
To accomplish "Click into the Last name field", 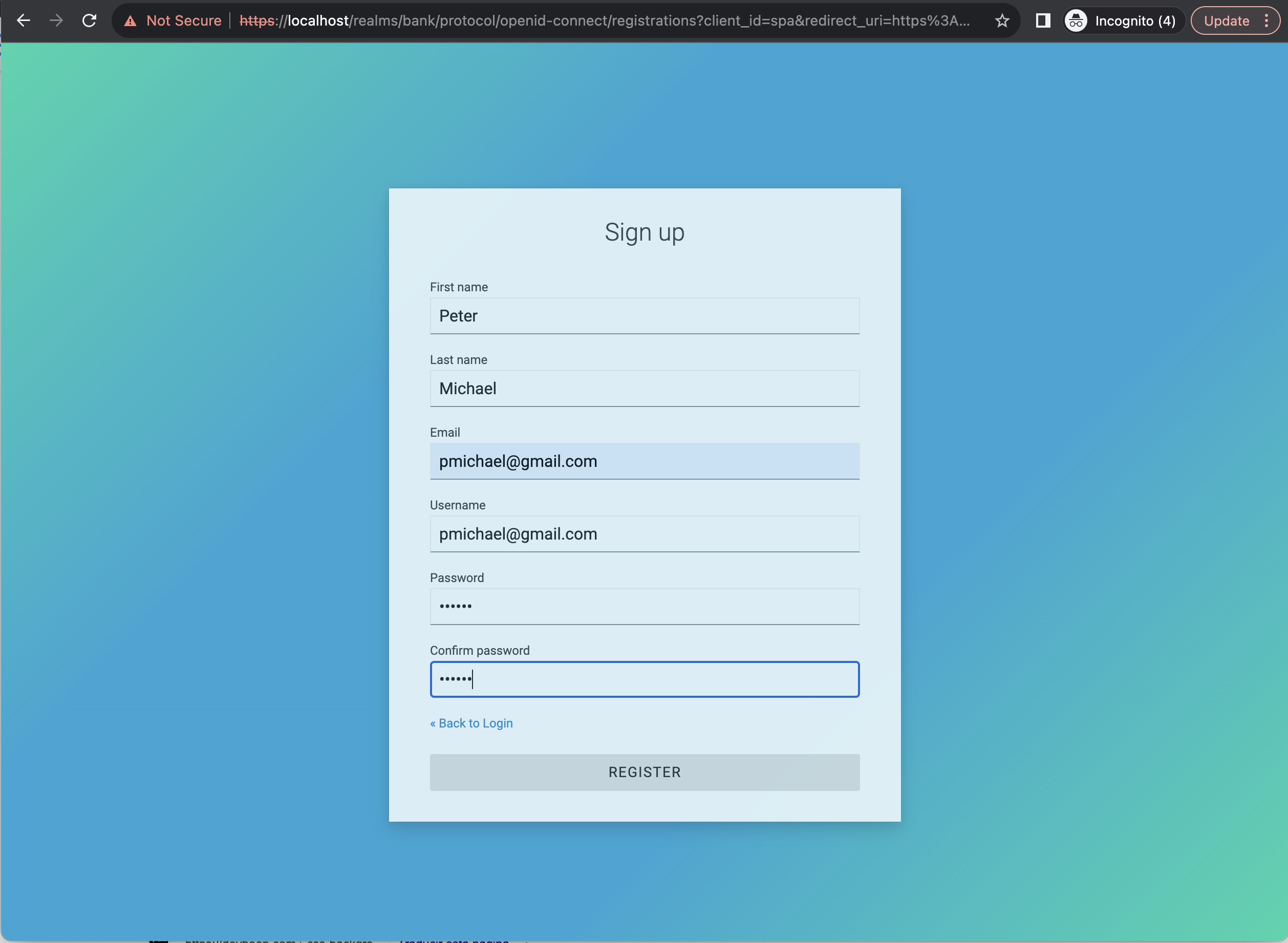I will point(645,389).
